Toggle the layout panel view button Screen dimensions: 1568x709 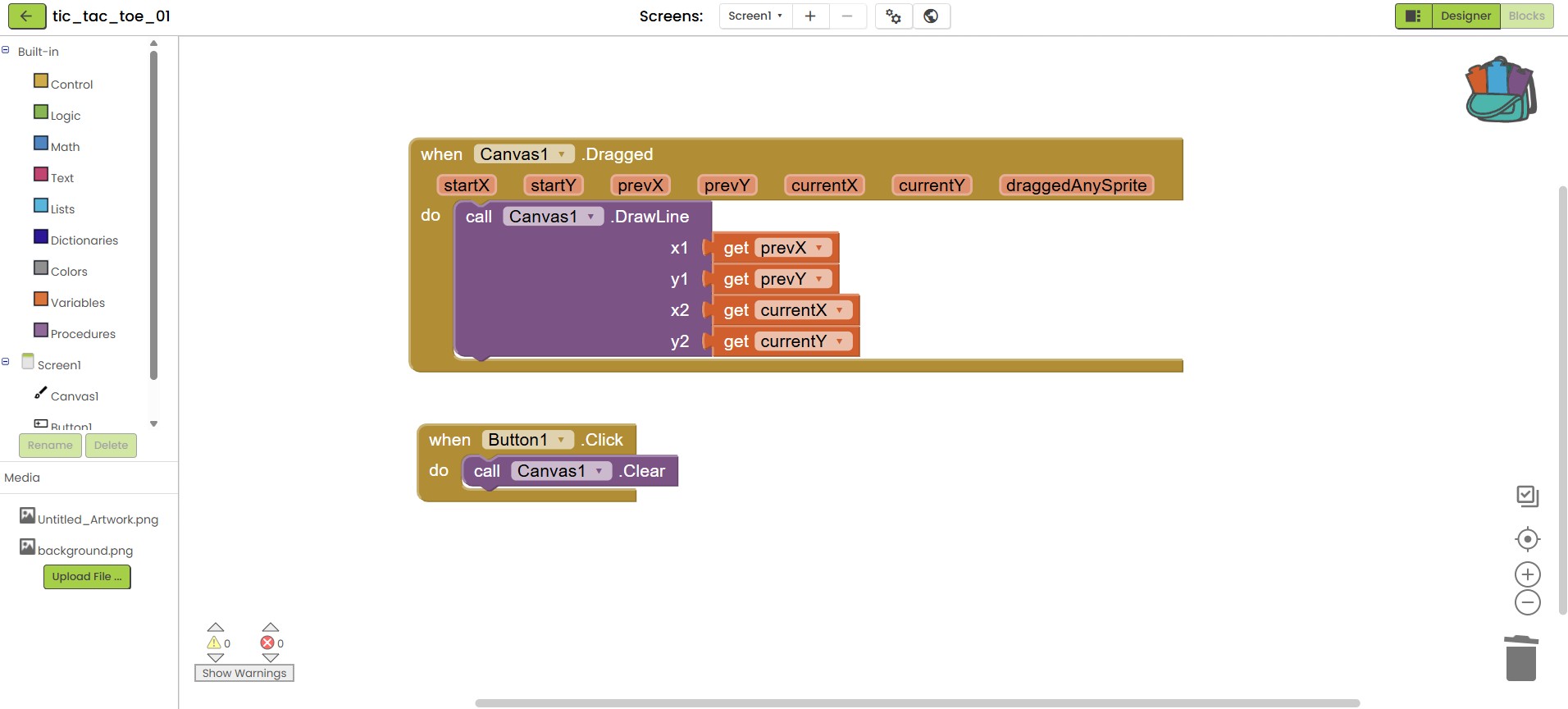pos(1413,16)
